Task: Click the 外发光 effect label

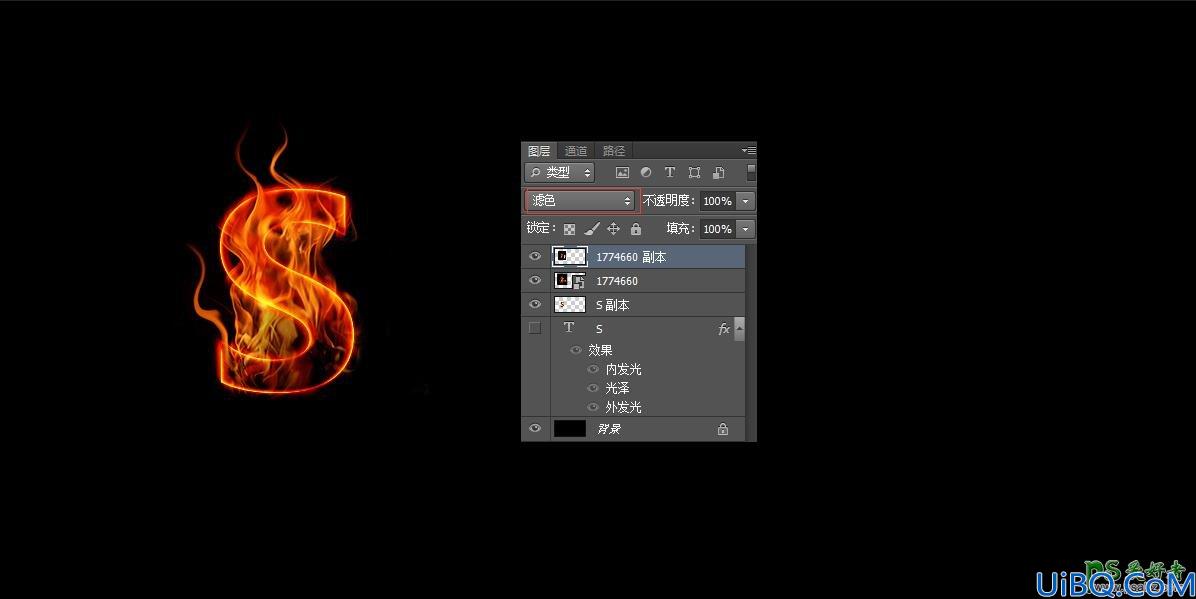Action: point(623,407)
